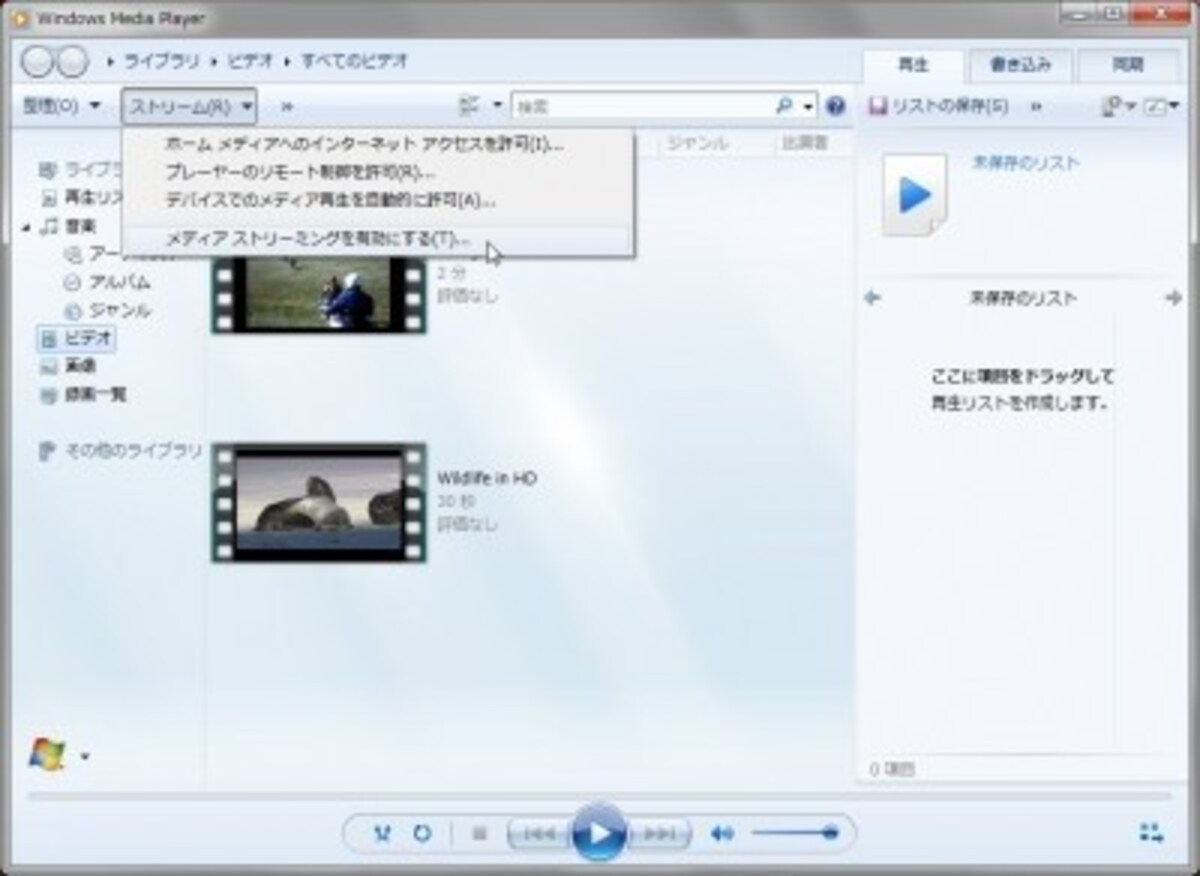Open the checkmark list-pane dropdown
The image size is (1200, 876).
tap(1159, 106)
